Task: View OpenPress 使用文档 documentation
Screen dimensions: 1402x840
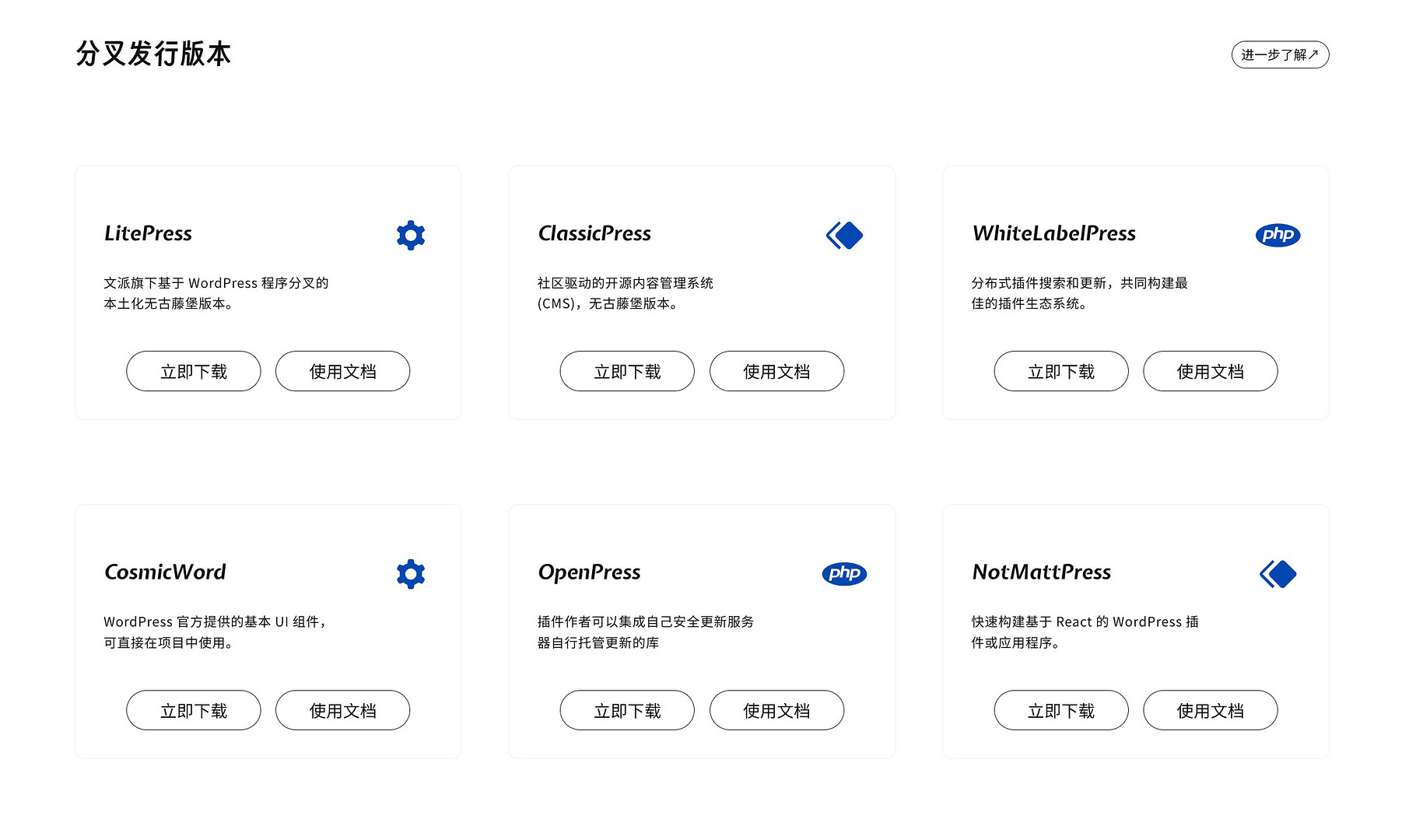Action: coord(776,711)
